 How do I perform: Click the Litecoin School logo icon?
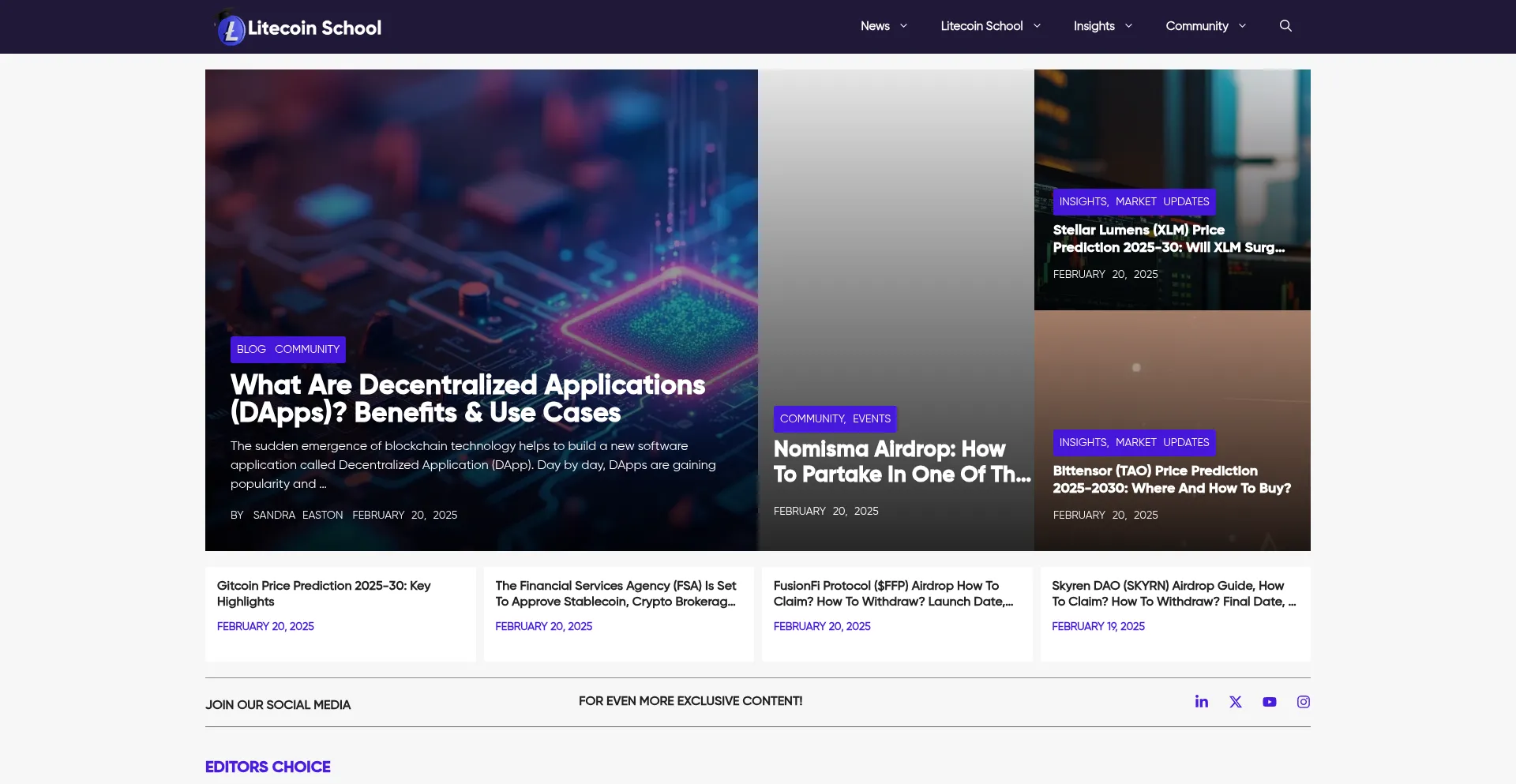point(230,28)
